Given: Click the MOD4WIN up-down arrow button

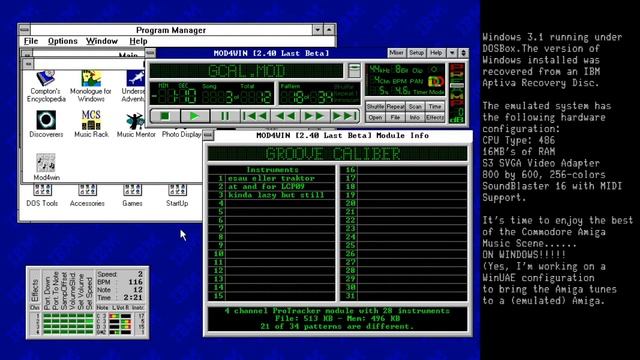Looking at the screenshot, I should coord(463,53).
